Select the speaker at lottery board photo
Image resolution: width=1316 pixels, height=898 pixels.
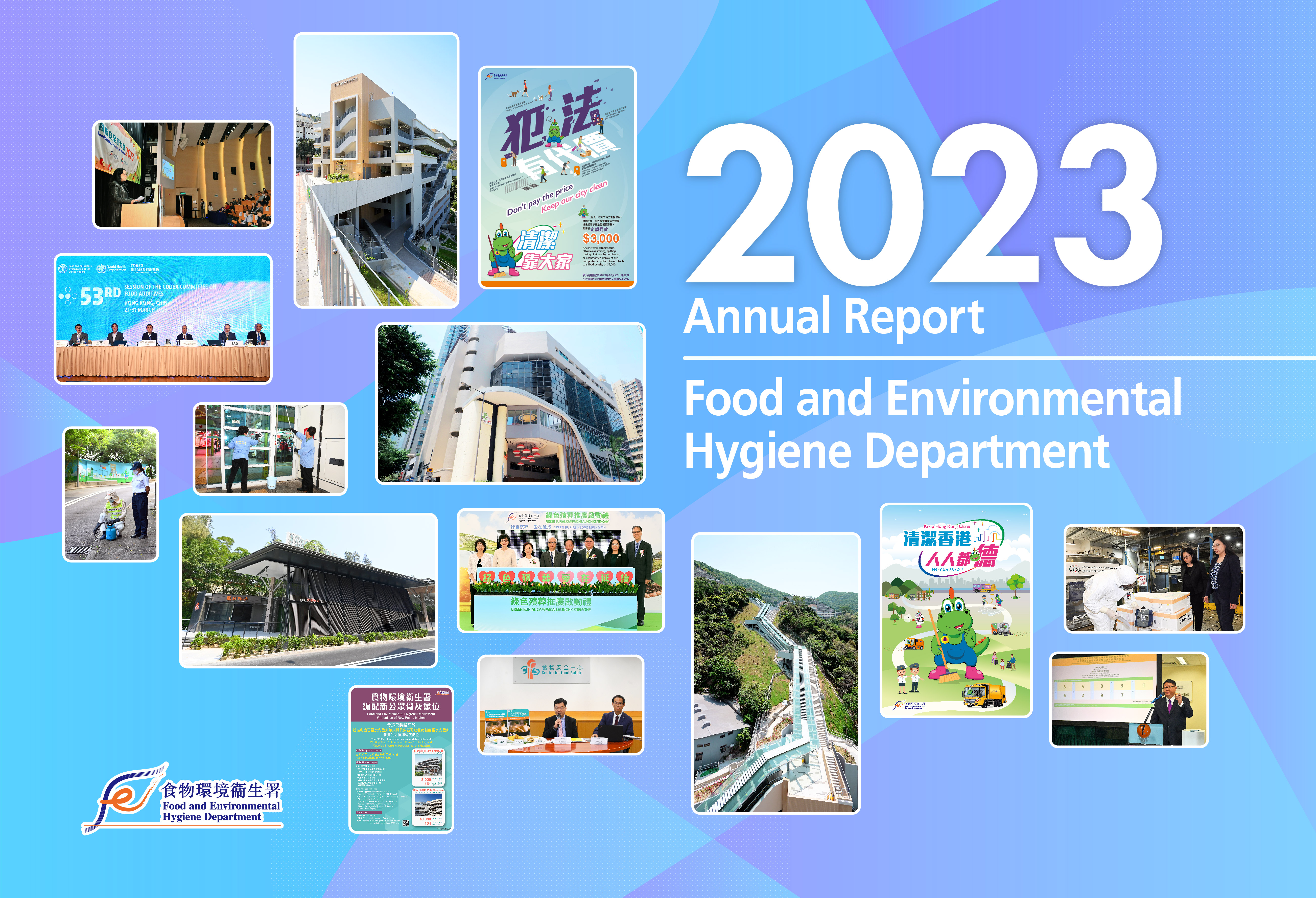point(1129,700)
